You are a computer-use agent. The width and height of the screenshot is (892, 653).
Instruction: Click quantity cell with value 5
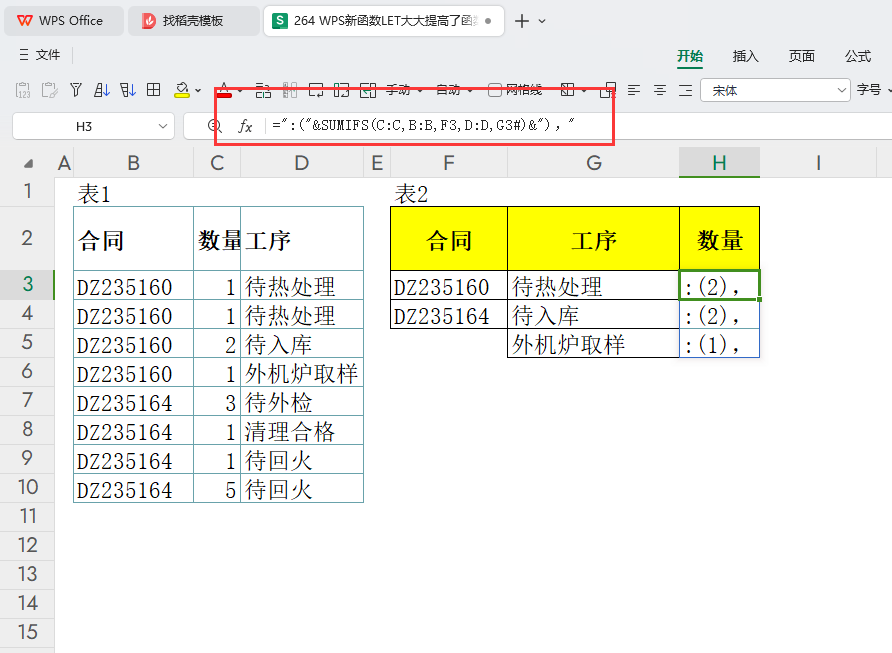[217, 489]
